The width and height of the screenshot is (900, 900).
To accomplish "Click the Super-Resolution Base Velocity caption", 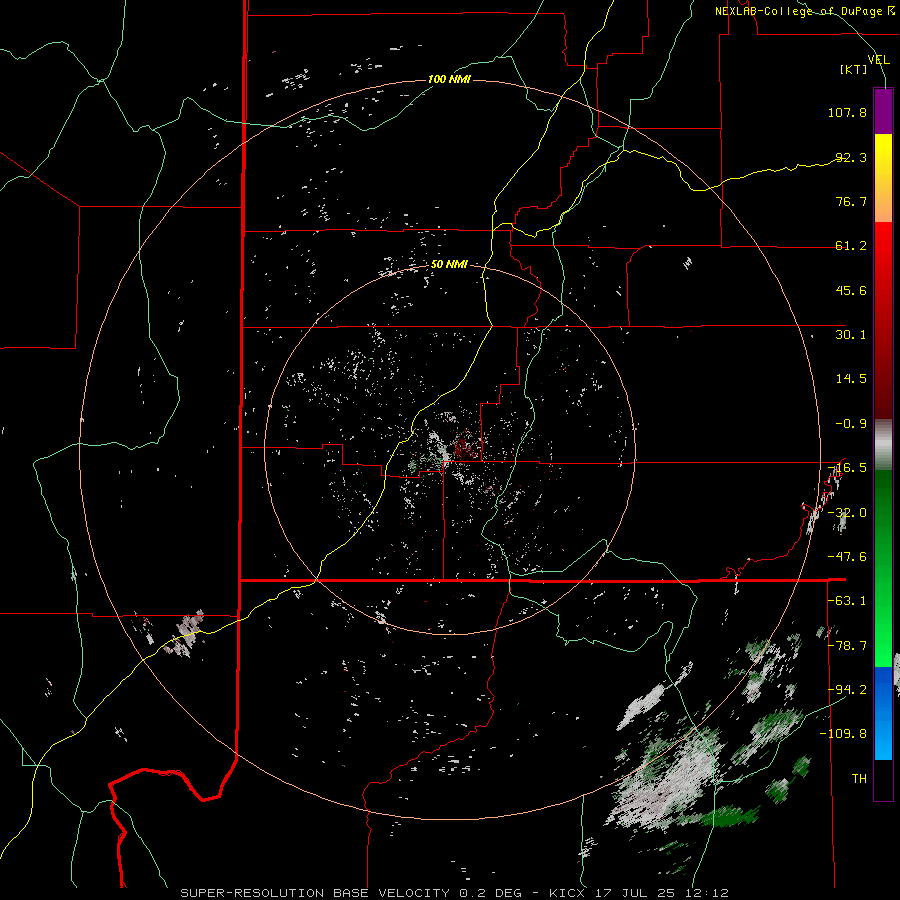I will coord(455,893).
